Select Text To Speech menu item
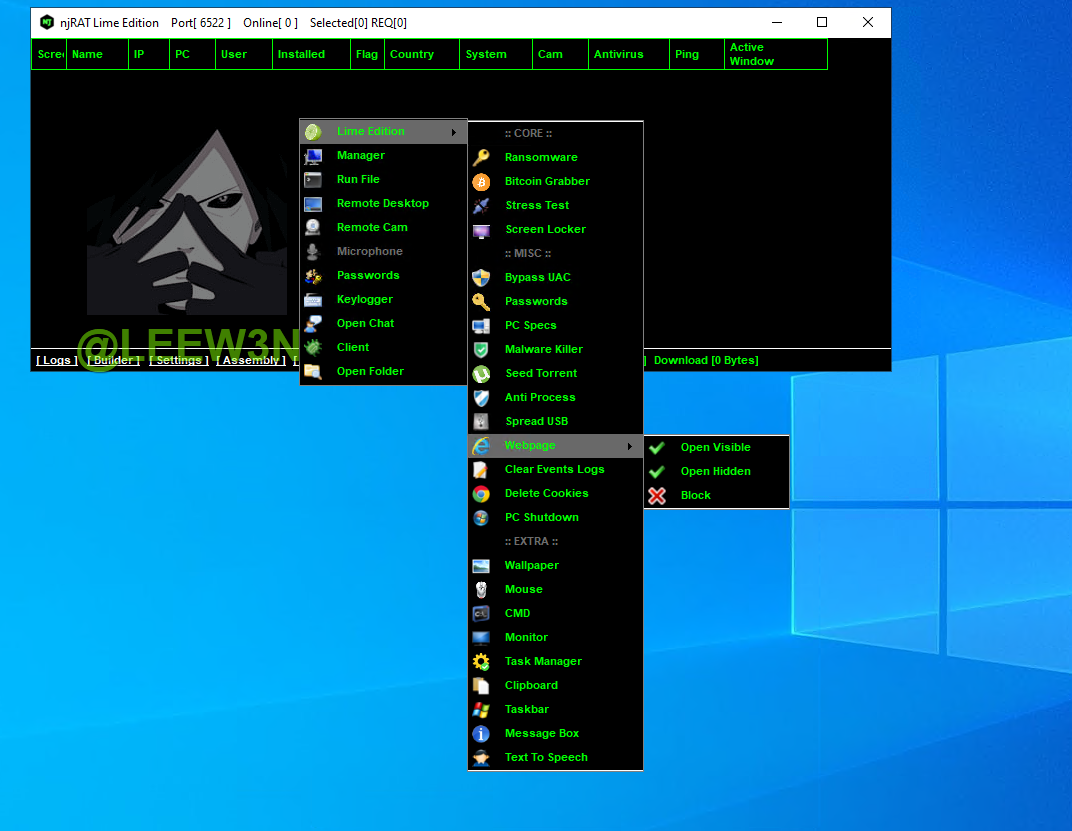Viewport: 1072px width, 831px height. (546, 758)
